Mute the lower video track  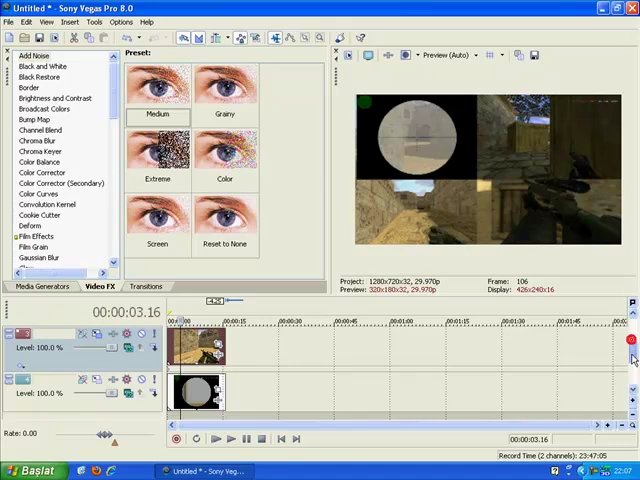[x=142, y=380]
